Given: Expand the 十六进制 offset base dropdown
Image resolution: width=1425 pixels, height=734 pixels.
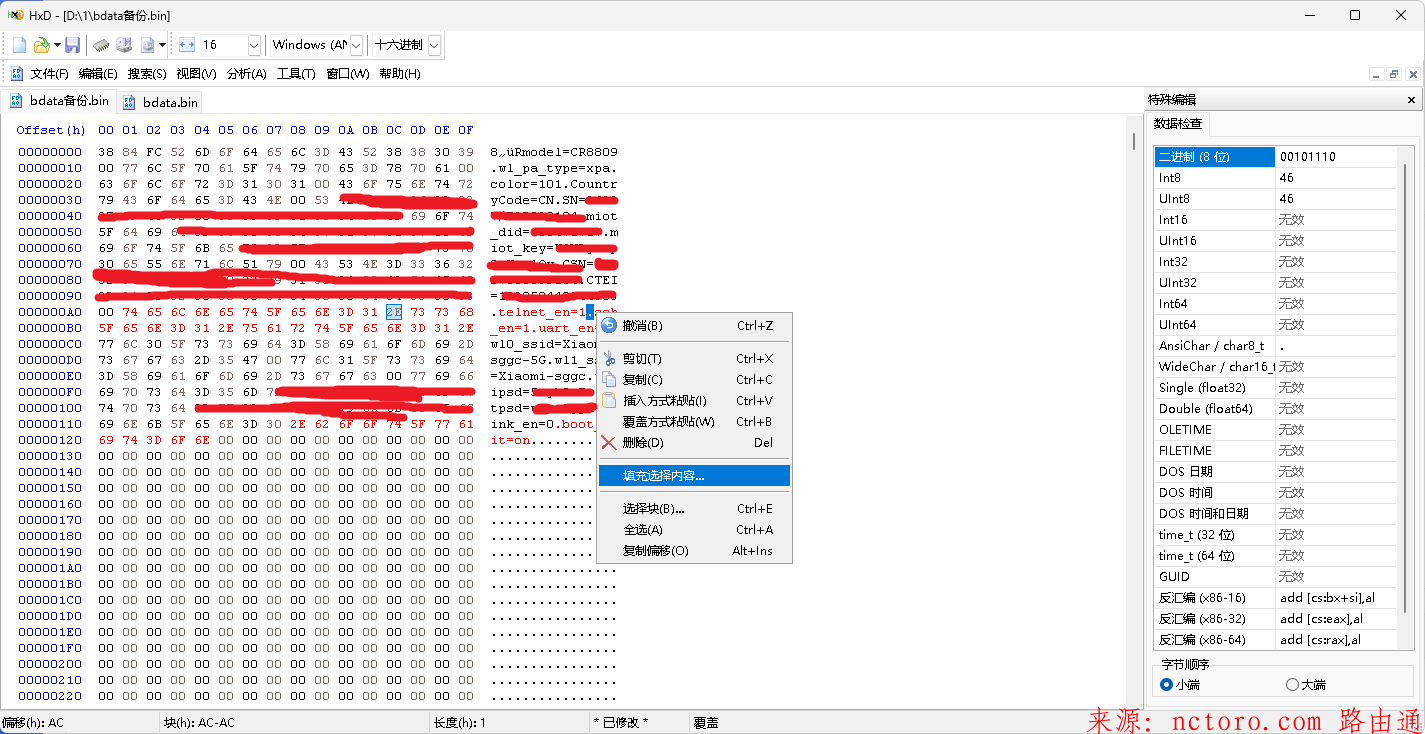Looking at the screenshot, I should pos(434,45).
